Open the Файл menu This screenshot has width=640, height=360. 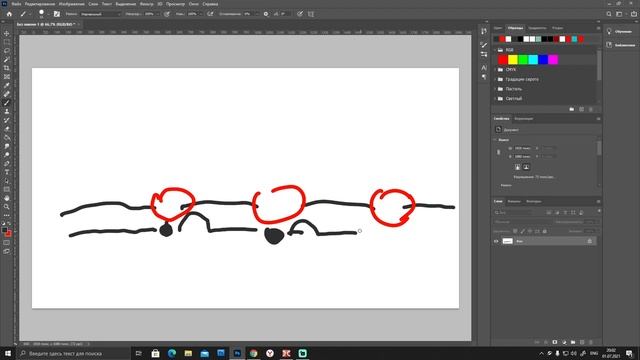click(16, 4)
